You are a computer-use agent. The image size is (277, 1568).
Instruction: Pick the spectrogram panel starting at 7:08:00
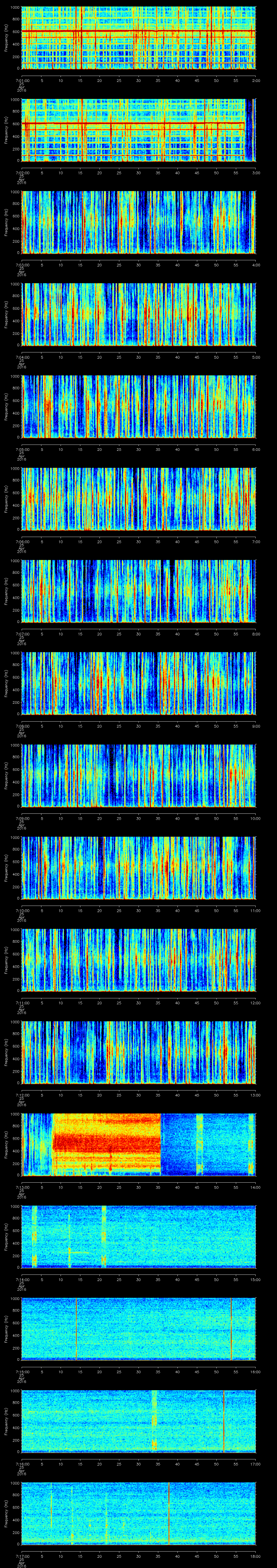[139, 683]
